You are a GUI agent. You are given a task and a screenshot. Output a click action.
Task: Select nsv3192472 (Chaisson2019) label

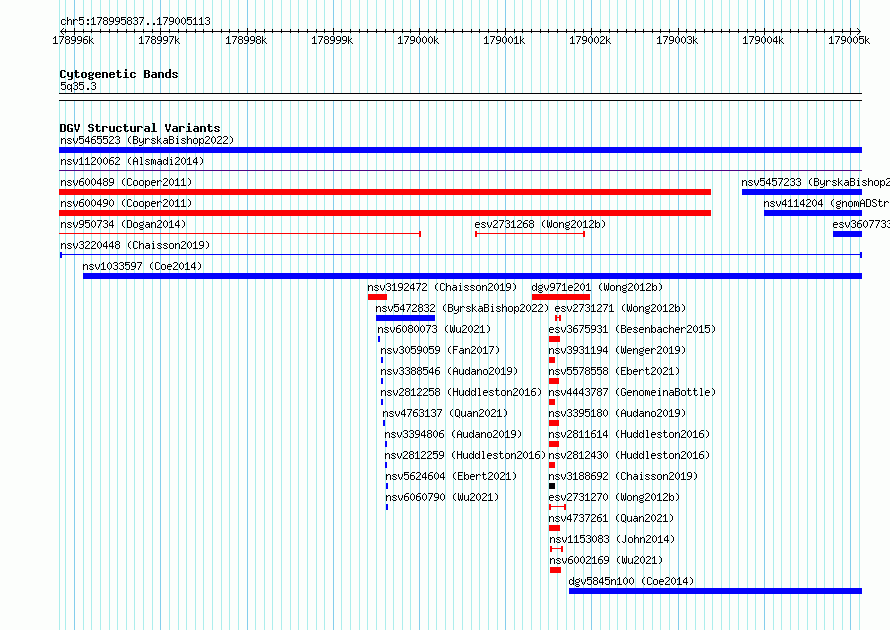(x=442, y=287)
